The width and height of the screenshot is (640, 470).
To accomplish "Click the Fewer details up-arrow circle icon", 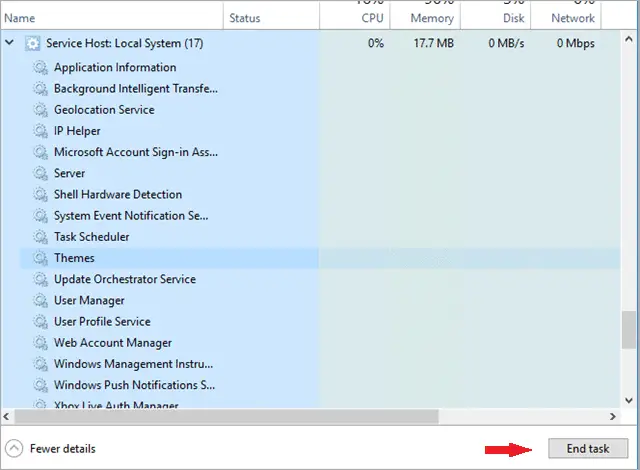I will (x=14, y=448).
